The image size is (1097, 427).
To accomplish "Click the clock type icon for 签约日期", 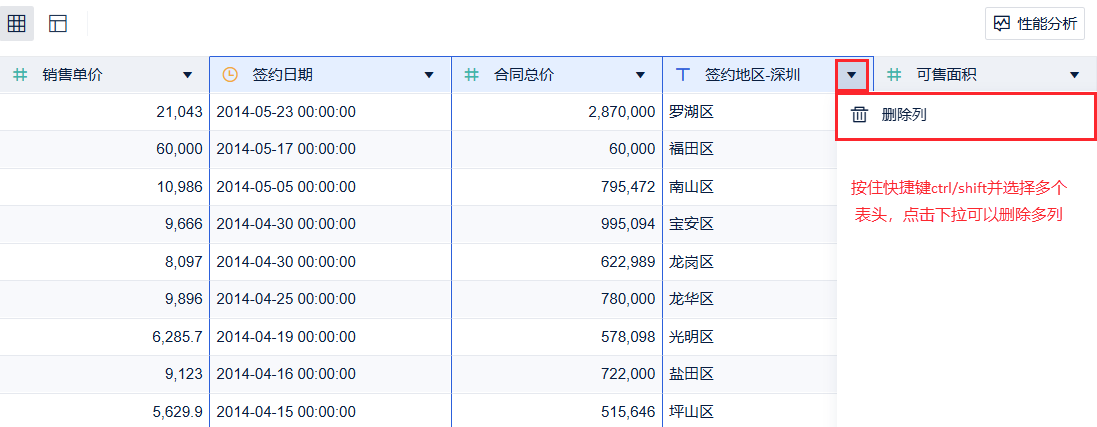I will point(230,74).
